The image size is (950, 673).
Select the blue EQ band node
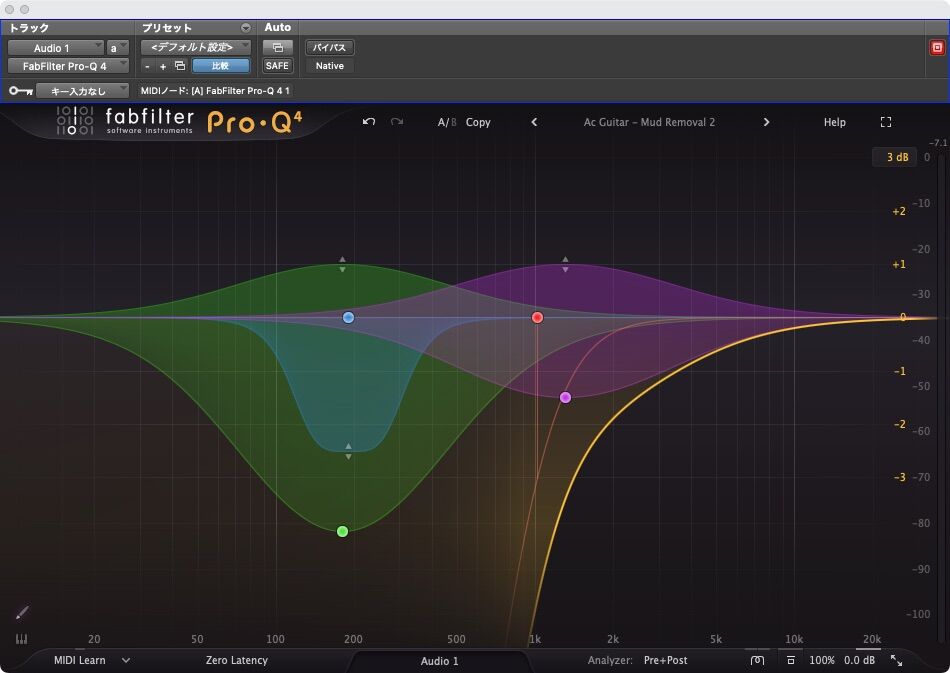(x=348, y=317)
